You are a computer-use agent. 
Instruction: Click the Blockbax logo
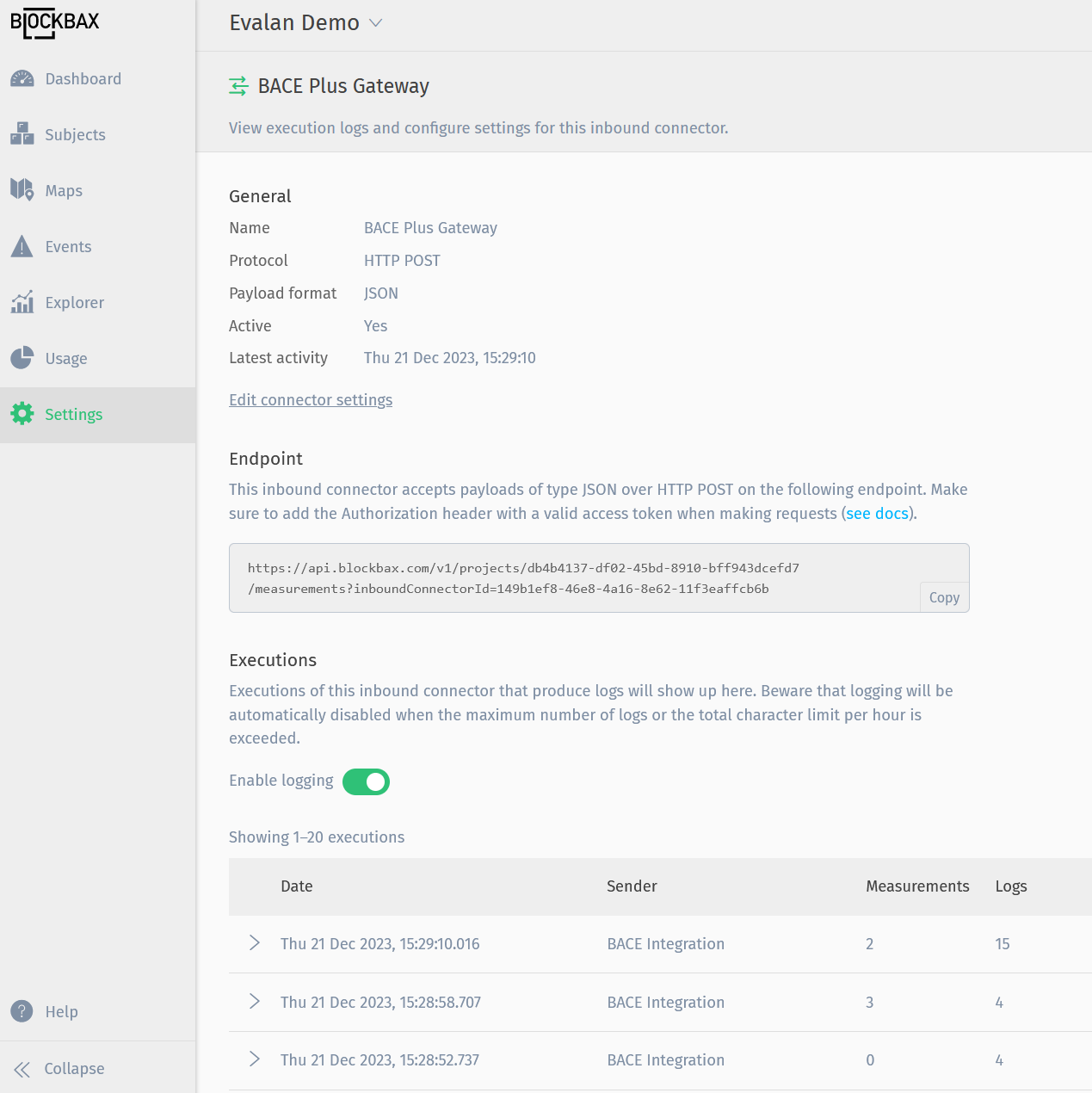pyautogui.click(x=55, y=23)
